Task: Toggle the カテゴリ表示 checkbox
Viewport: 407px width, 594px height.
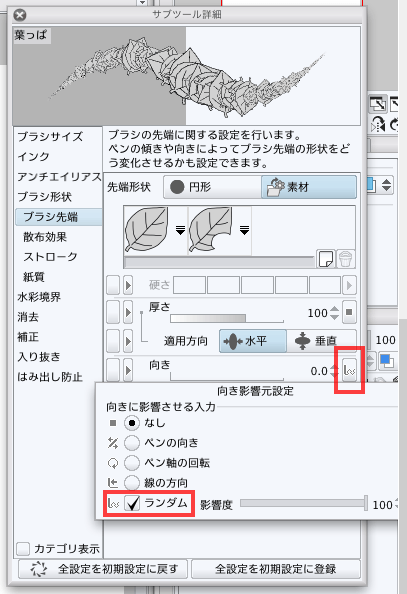Action: point(23,549)
